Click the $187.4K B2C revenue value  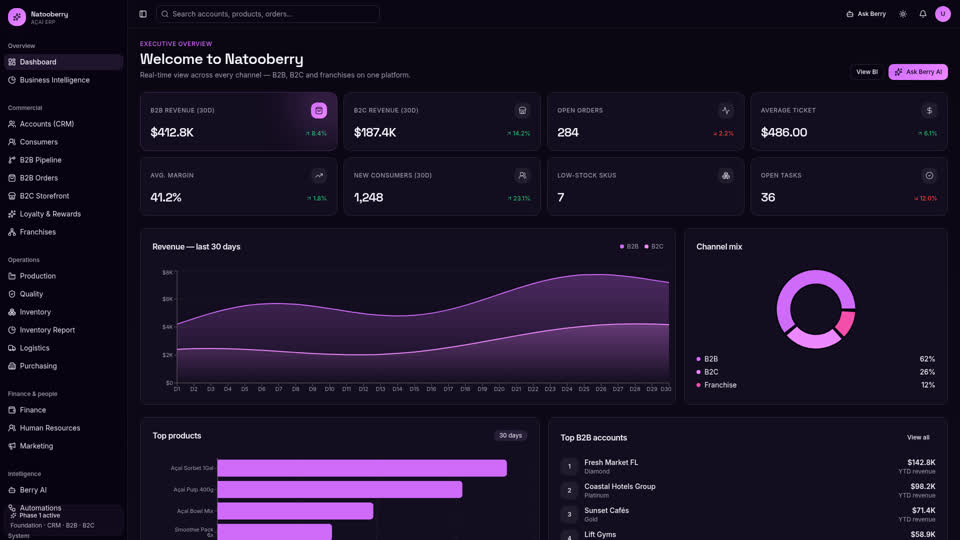click(375, 132)
